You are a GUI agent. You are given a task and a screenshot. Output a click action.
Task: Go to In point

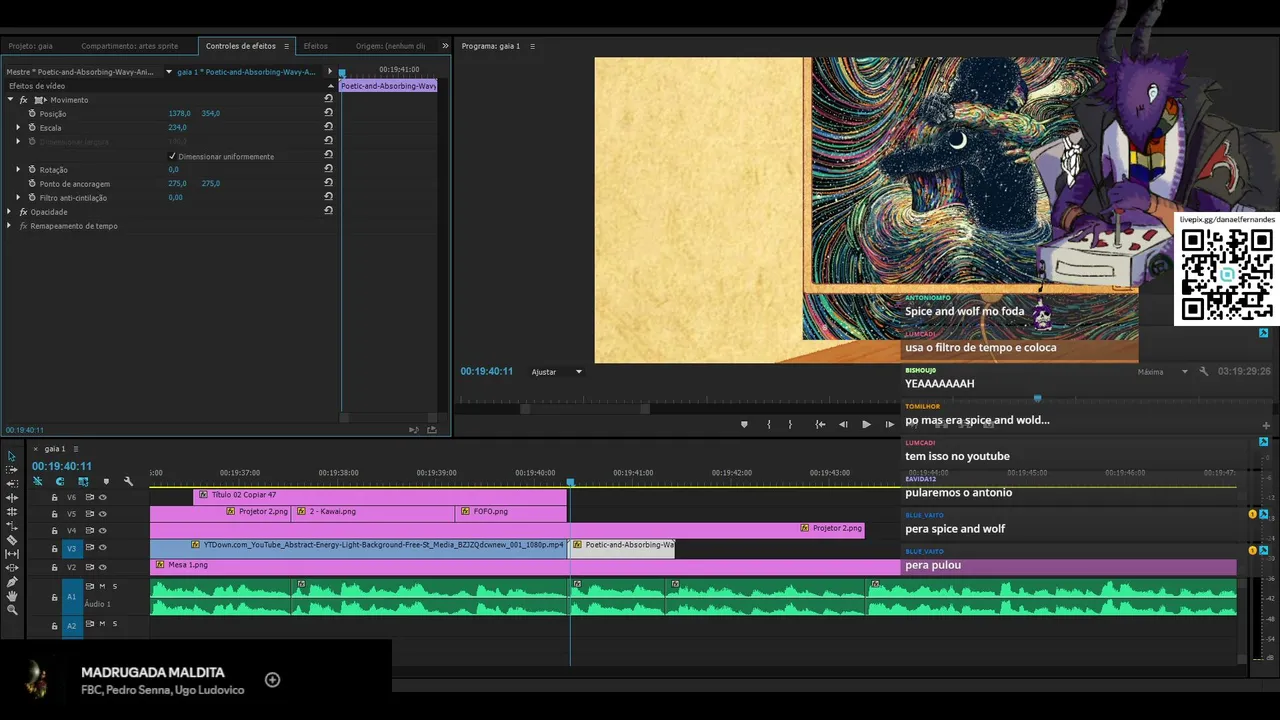[x=820, y=424]
